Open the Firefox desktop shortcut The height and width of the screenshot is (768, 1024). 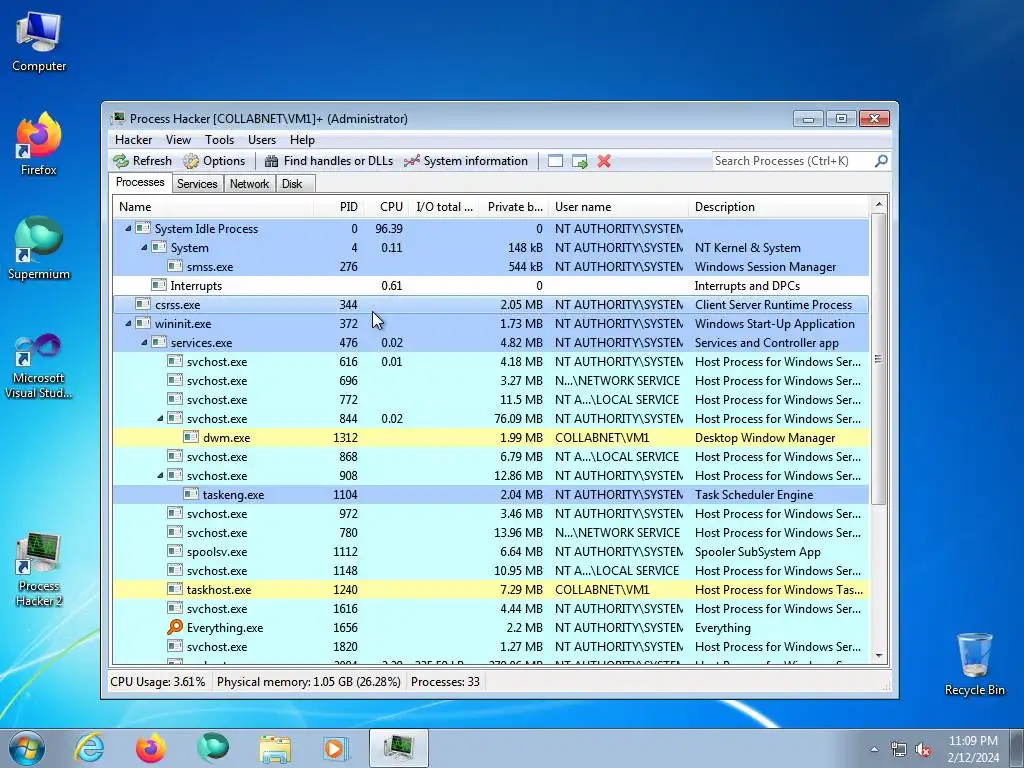[x=39, y=144]
